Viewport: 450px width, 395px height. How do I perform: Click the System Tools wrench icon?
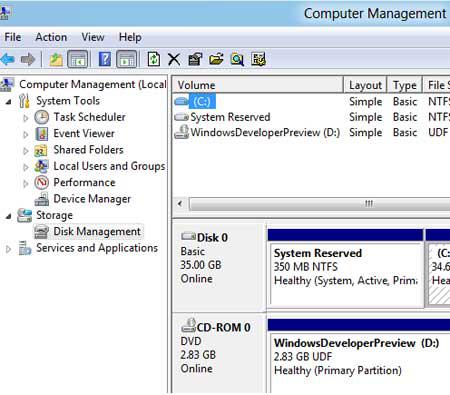24,101
